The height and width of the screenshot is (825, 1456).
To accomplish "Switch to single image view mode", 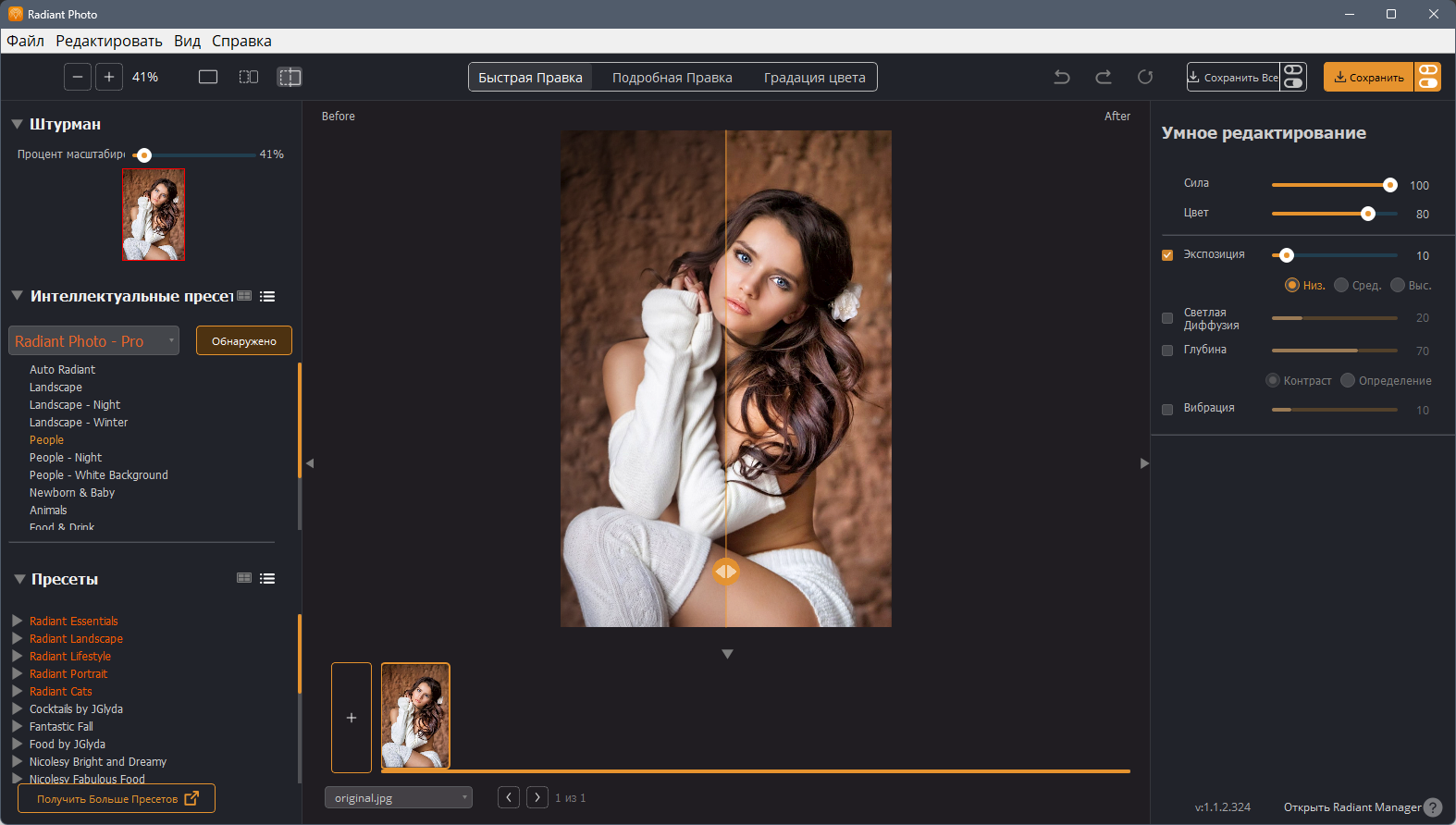I will [x=208, y=77].
